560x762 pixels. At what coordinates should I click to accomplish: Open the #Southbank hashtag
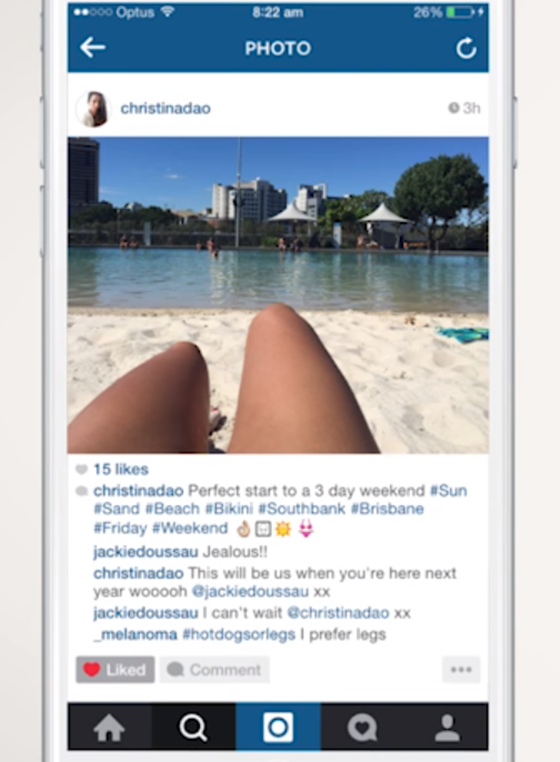(x=301, y=509)
